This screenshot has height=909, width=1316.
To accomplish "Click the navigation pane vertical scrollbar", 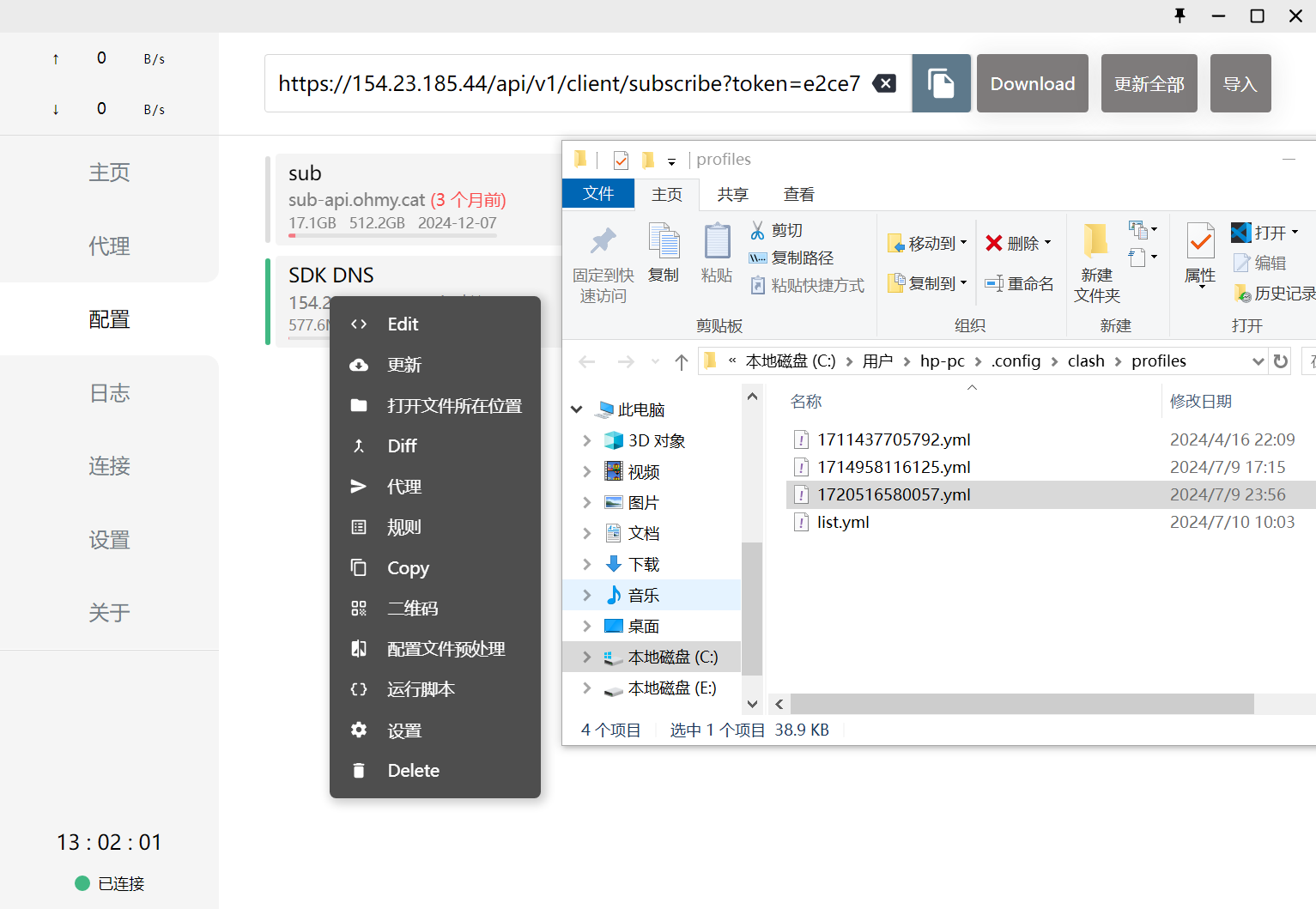I will click(752, 608).
